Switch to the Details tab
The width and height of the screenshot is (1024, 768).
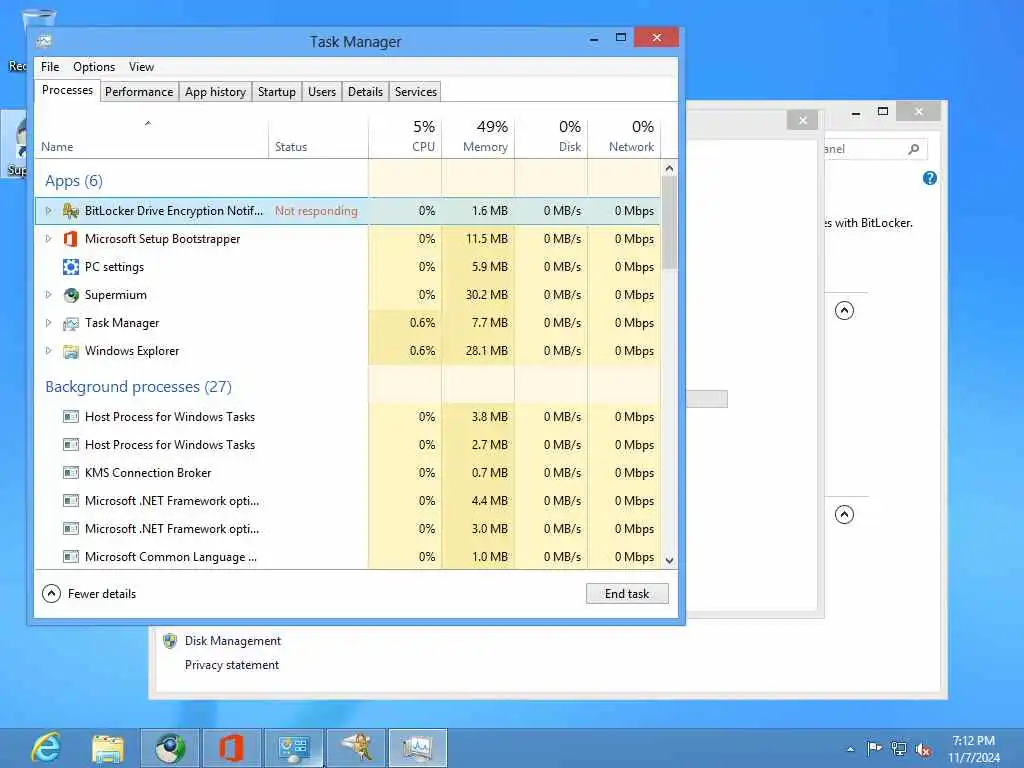coord(365,92)
